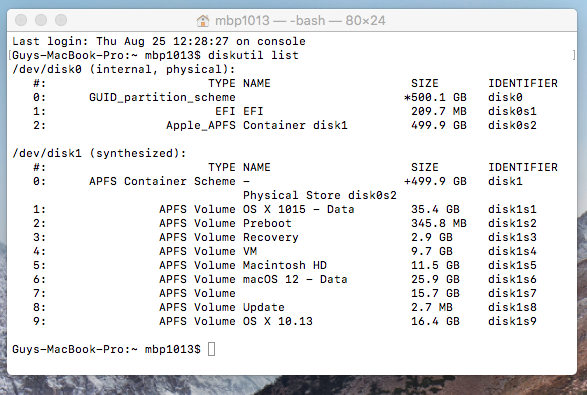Click the 'Last login: Thu Aug 25' line
The width and height of the screenshot is (587, 395).
click(x=159, y=41)
